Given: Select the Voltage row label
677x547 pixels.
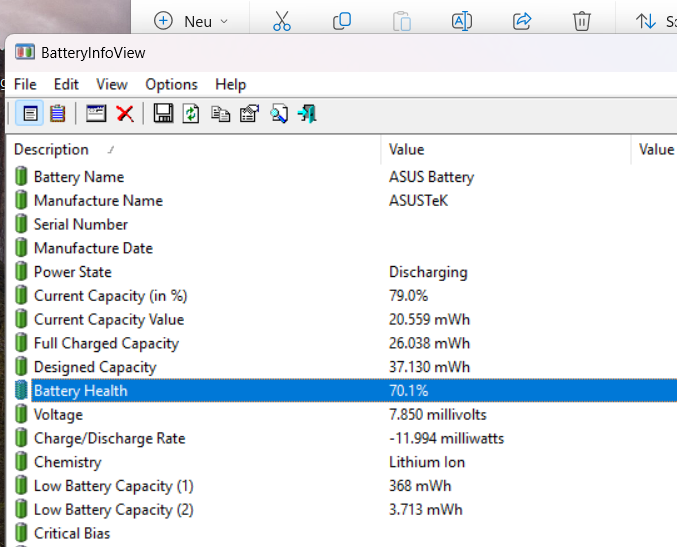Looking at the screenshot, I should tap(58, 414).
